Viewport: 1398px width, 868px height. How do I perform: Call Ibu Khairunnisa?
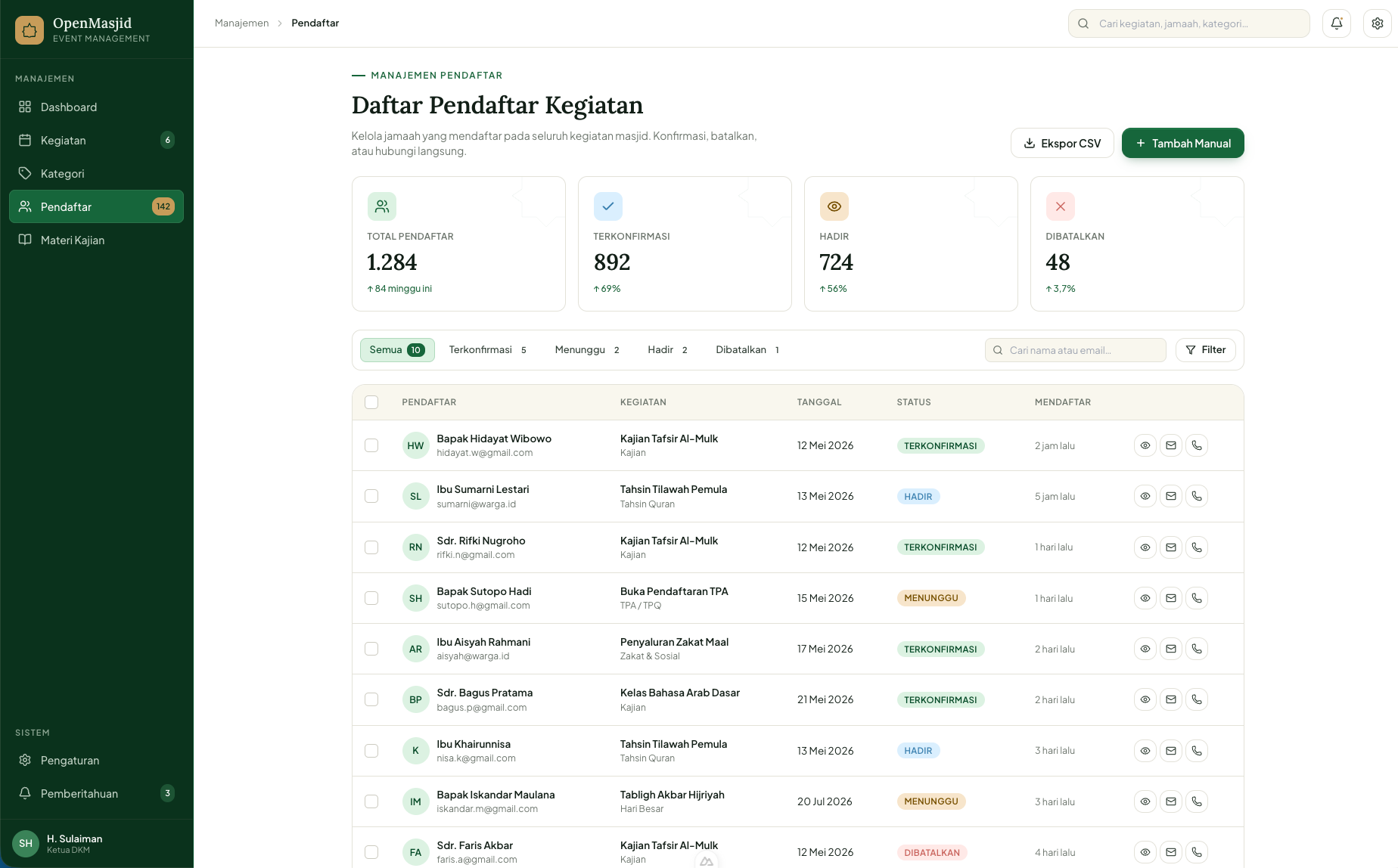tap(1197, 751)
